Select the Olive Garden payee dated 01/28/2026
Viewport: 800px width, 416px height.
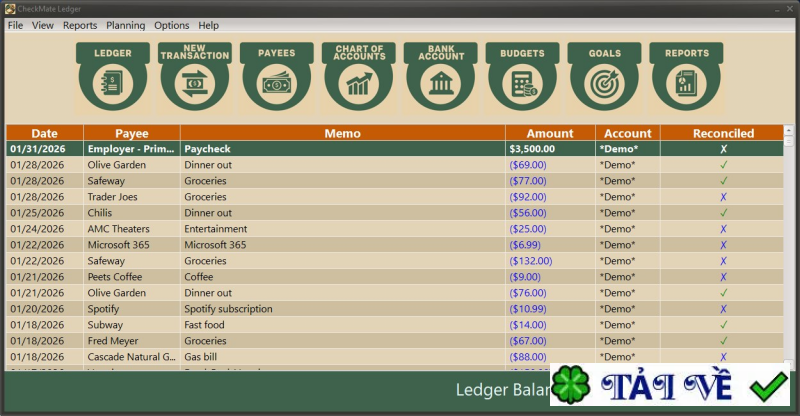click(x=132, y=165)
